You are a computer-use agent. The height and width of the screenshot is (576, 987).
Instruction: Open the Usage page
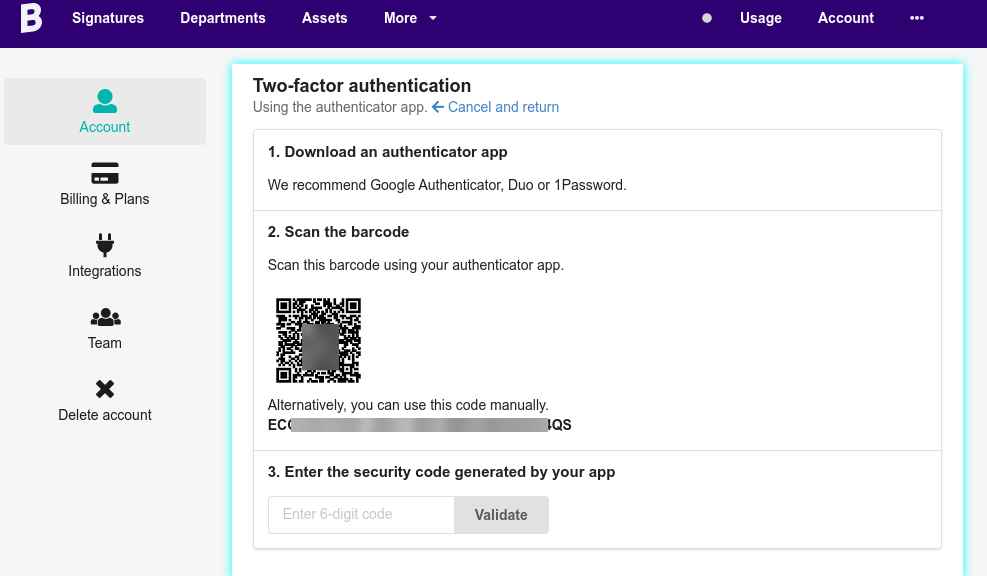760,18
